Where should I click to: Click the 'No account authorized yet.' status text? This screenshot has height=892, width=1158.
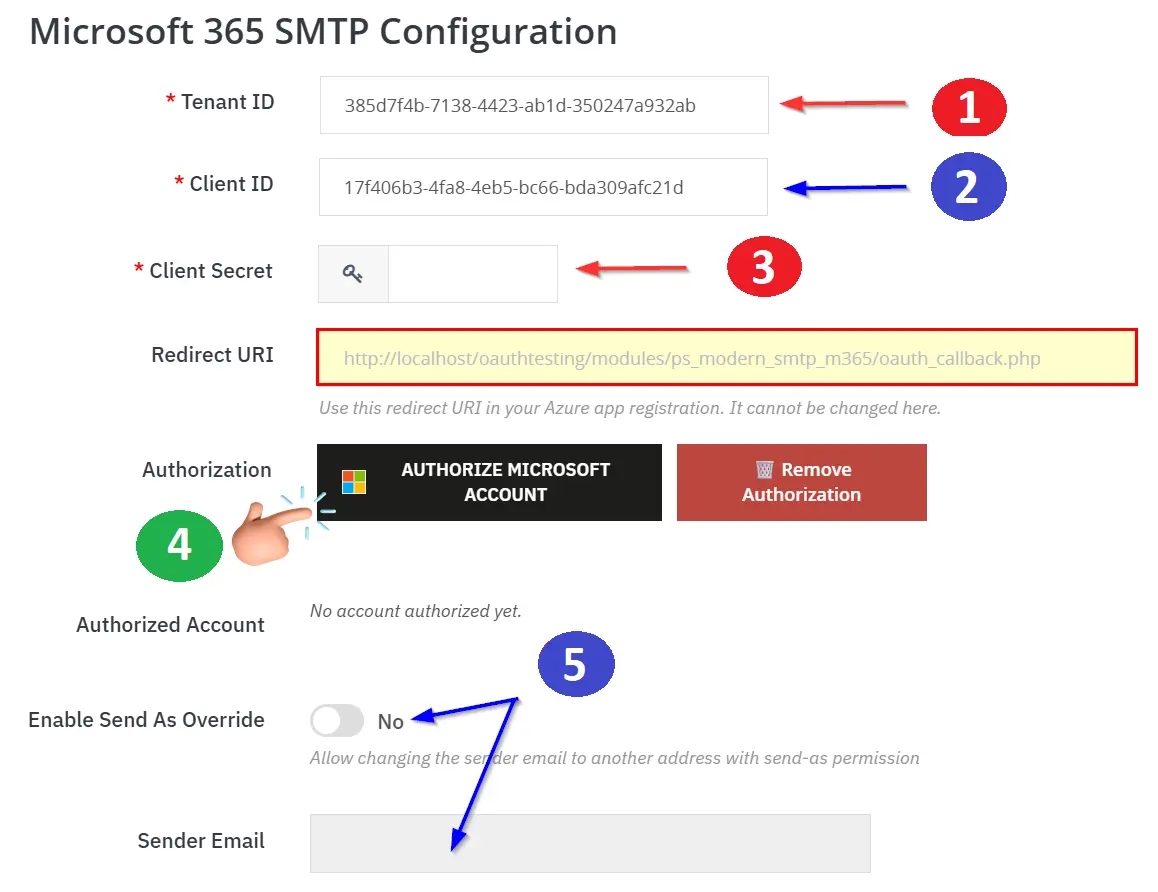[416, 611]
